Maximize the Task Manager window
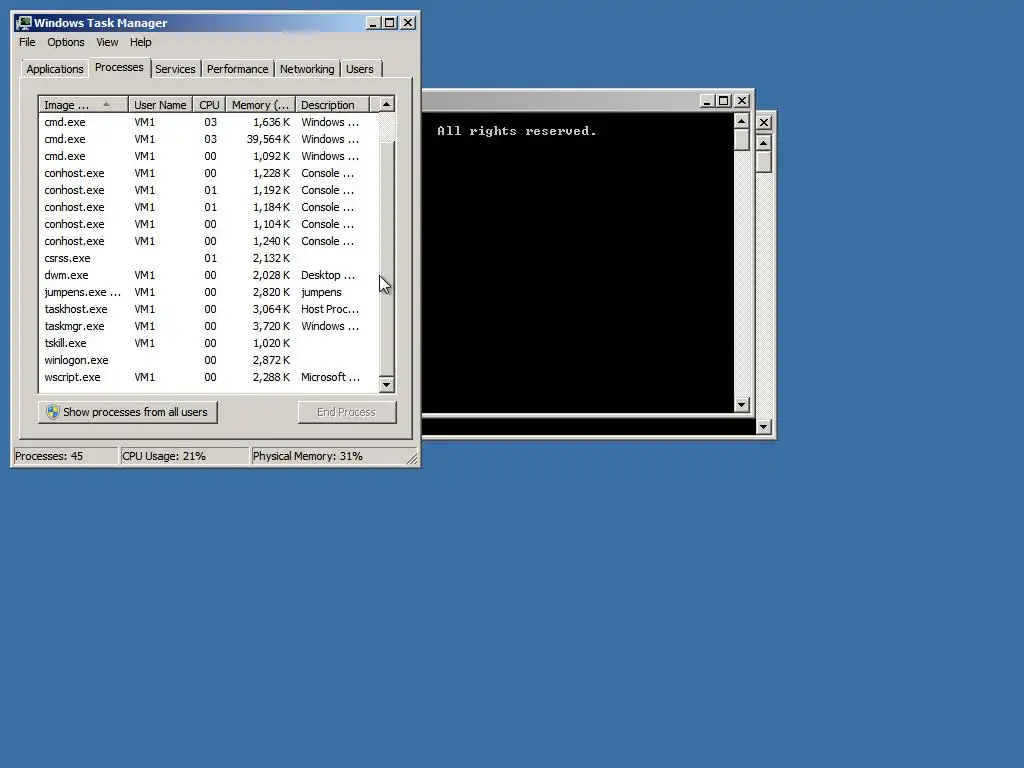Screen dimensions: 1024x768 390,24
